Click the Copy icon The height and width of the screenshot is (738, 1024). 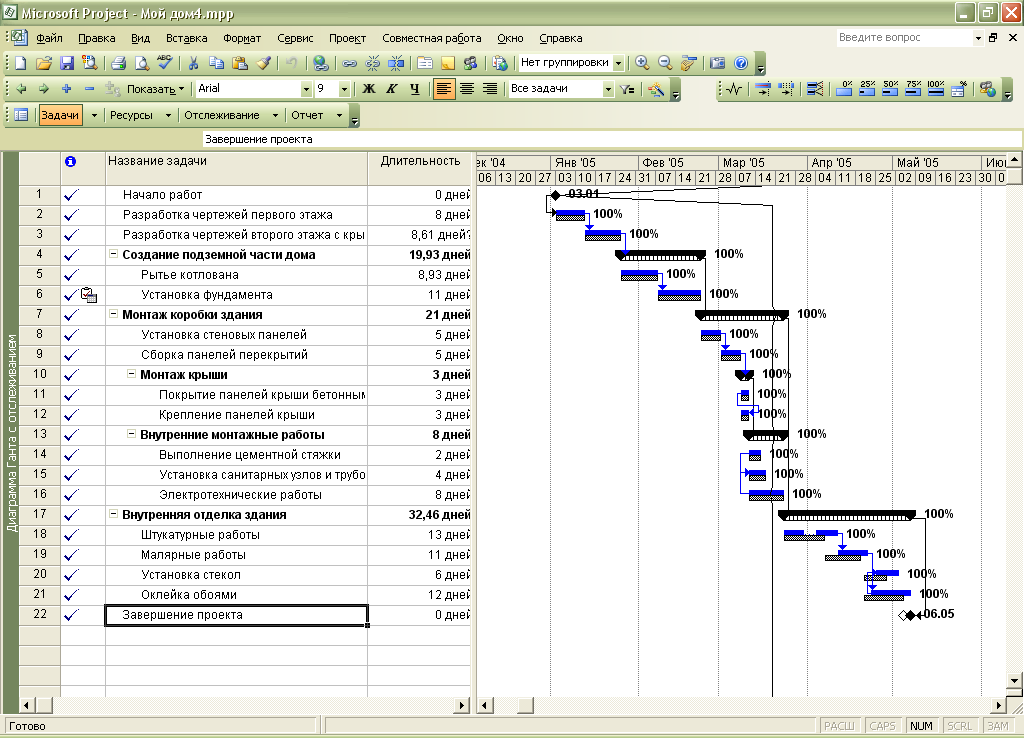[216, 63]
